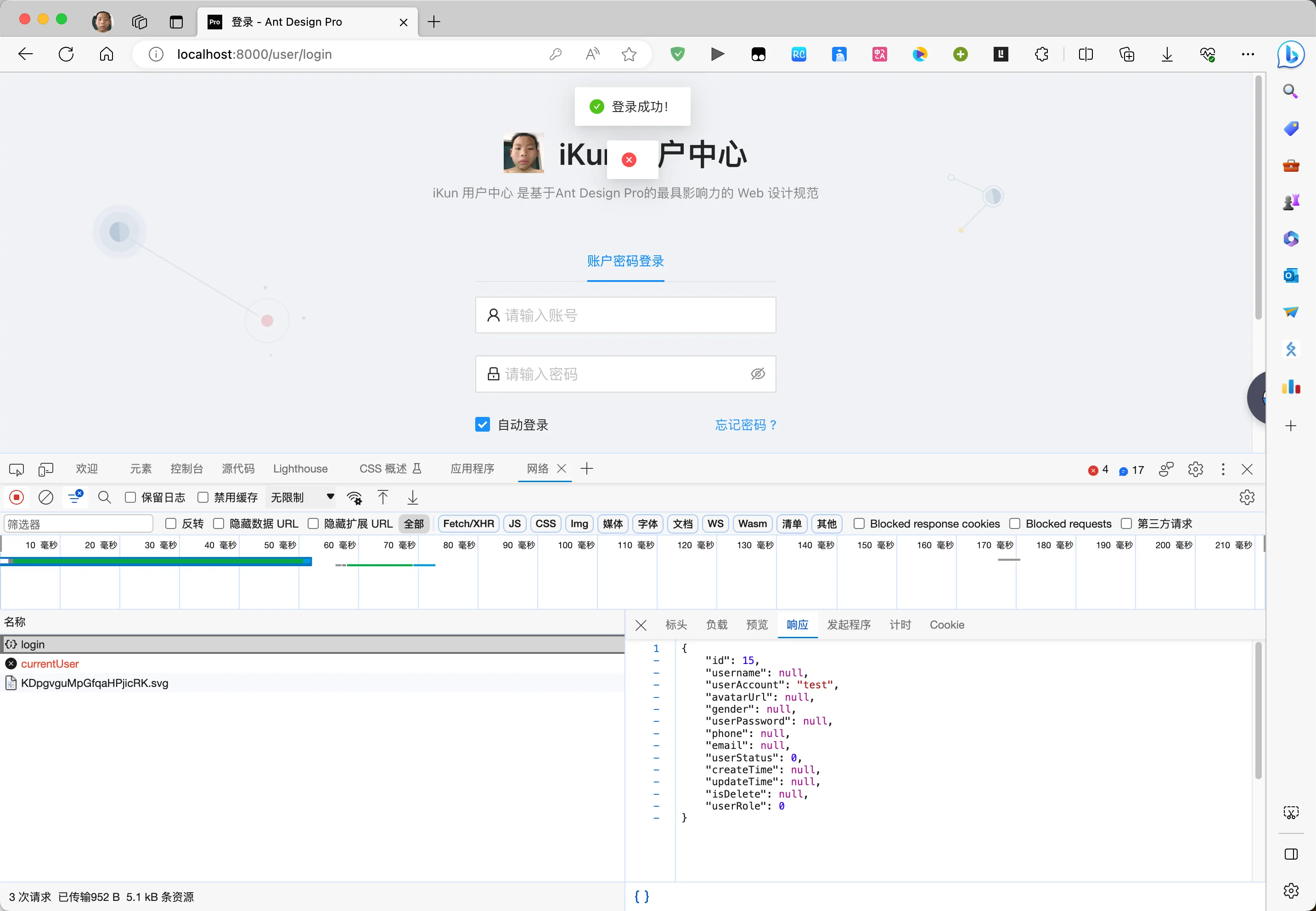
Task: Click the browser refresh icon
Action: click(66, 54)
